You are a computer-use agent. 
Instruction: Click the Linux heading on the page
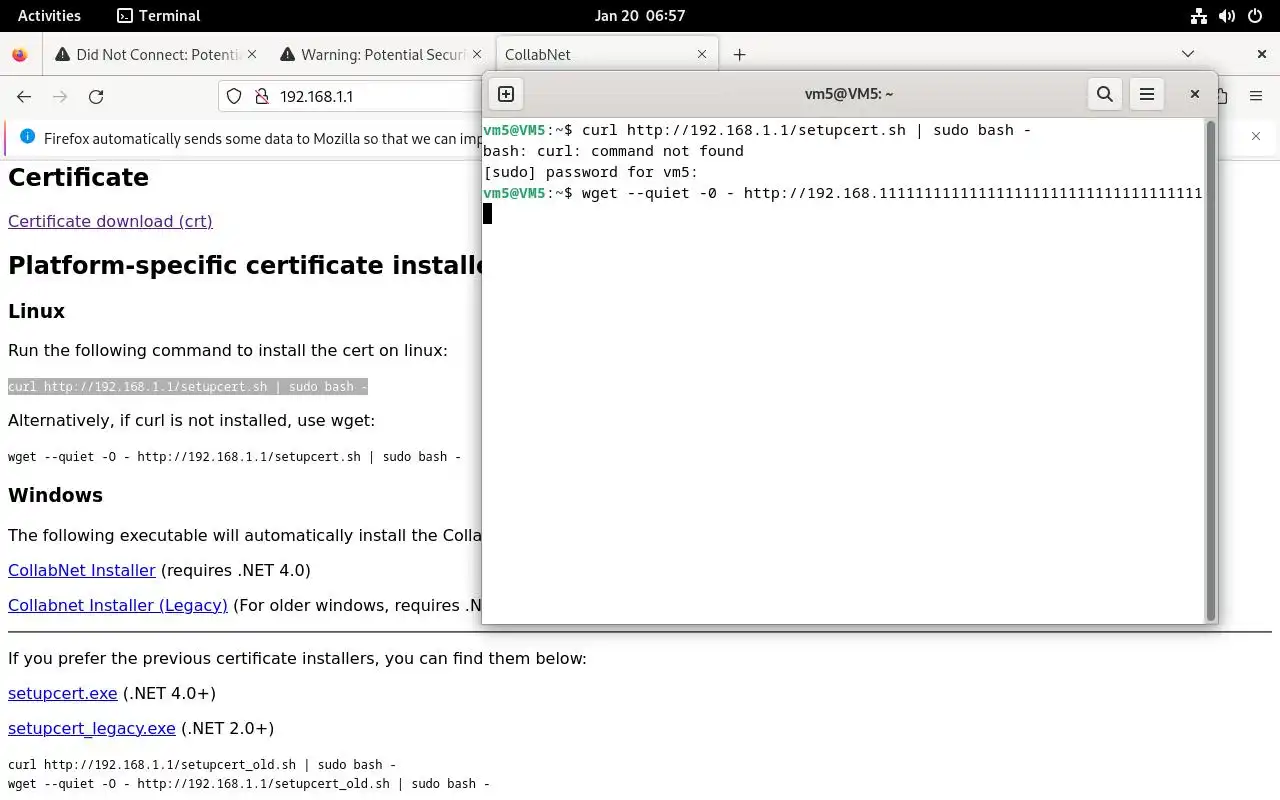pos(36,311)
